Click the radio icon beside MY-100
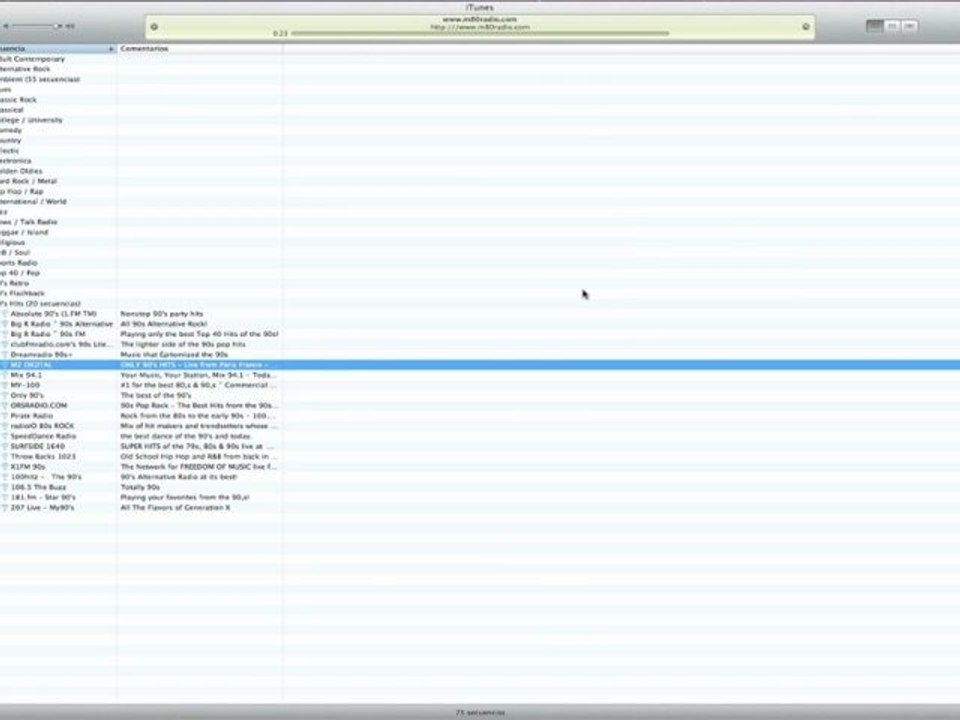This screenshot has height=720, width=960. click(5, 385)
